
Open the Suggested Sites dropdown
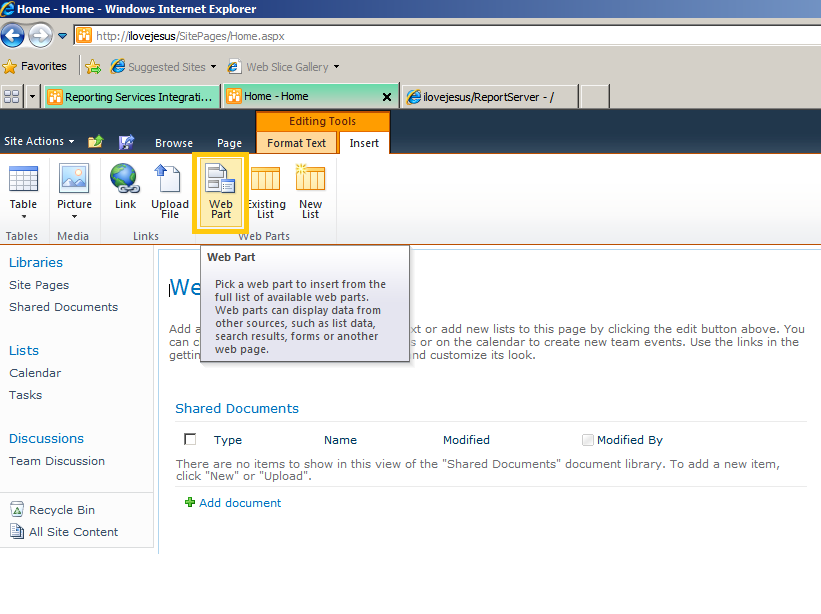click(213, 66)
